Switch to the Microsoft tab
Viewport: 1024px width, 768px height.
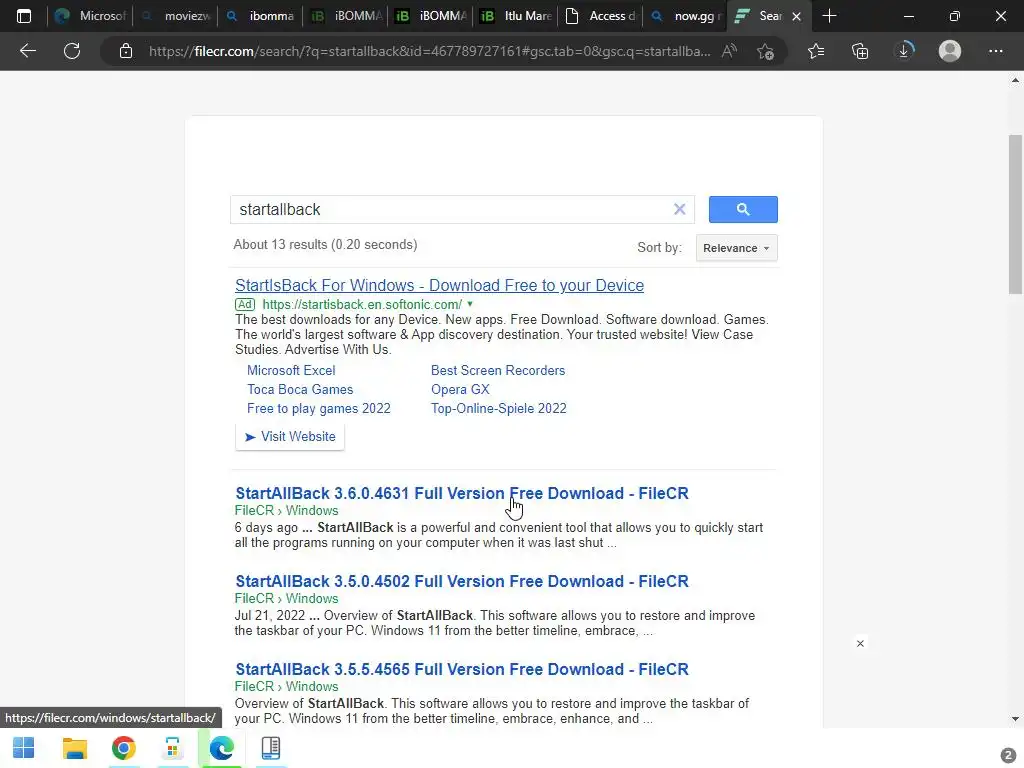(90, 16)
